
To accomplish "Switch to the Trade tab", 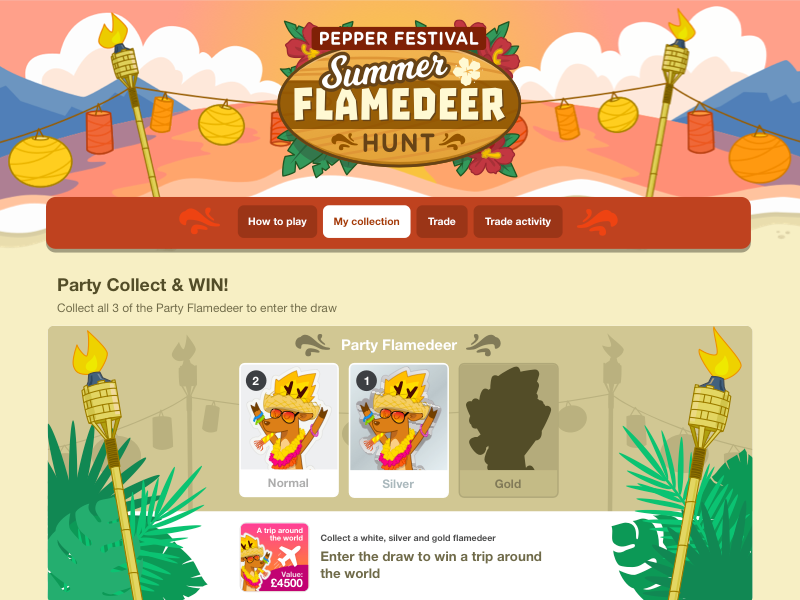I will 441,221.
